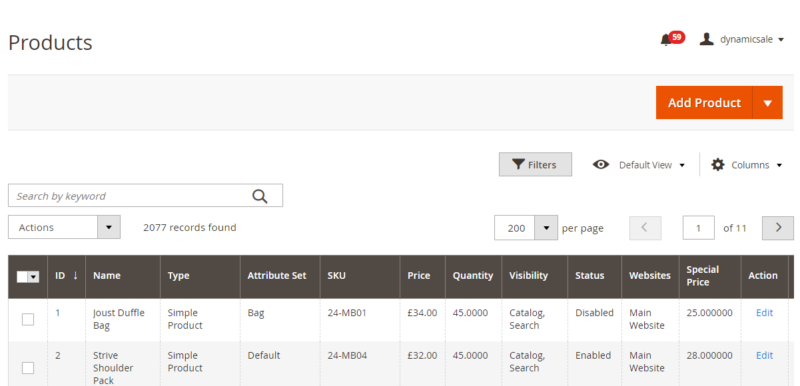Click the 200 per page value field
This screenshot has width=800, height=386.
point(515,228)
